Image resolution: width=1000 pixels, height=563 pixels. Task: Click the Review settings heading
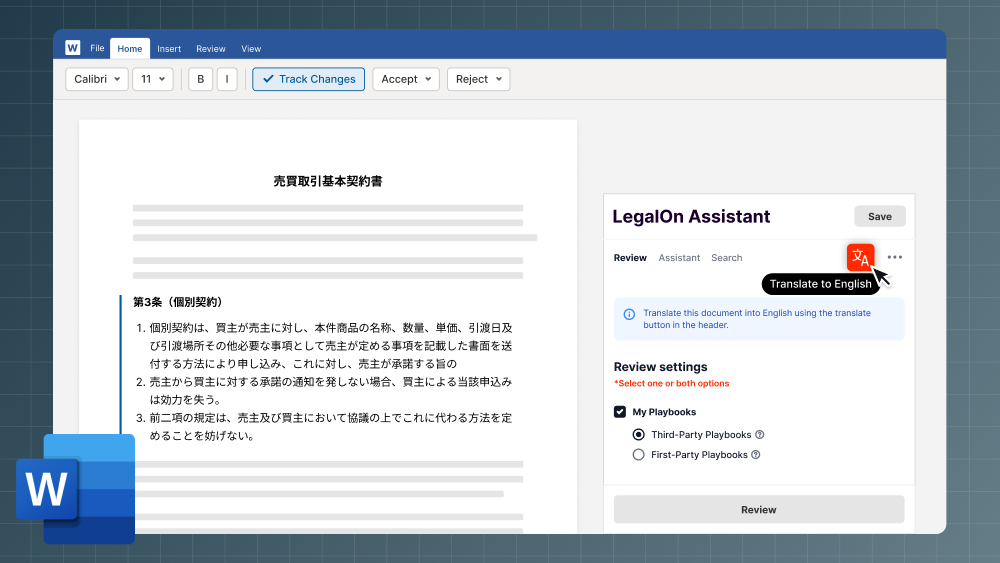[661, 367]
